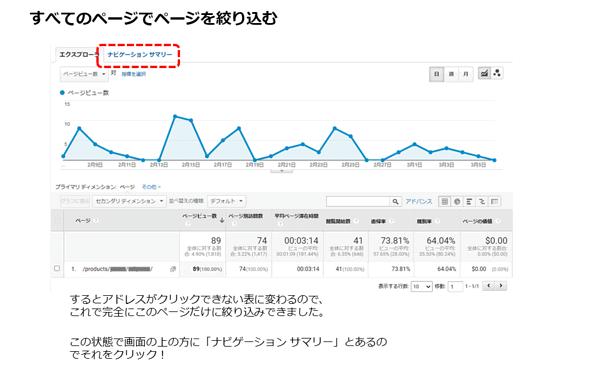Click the row's 00:03:14 time cell
This screenshot has width=600, height=376.
coord(308,269)
